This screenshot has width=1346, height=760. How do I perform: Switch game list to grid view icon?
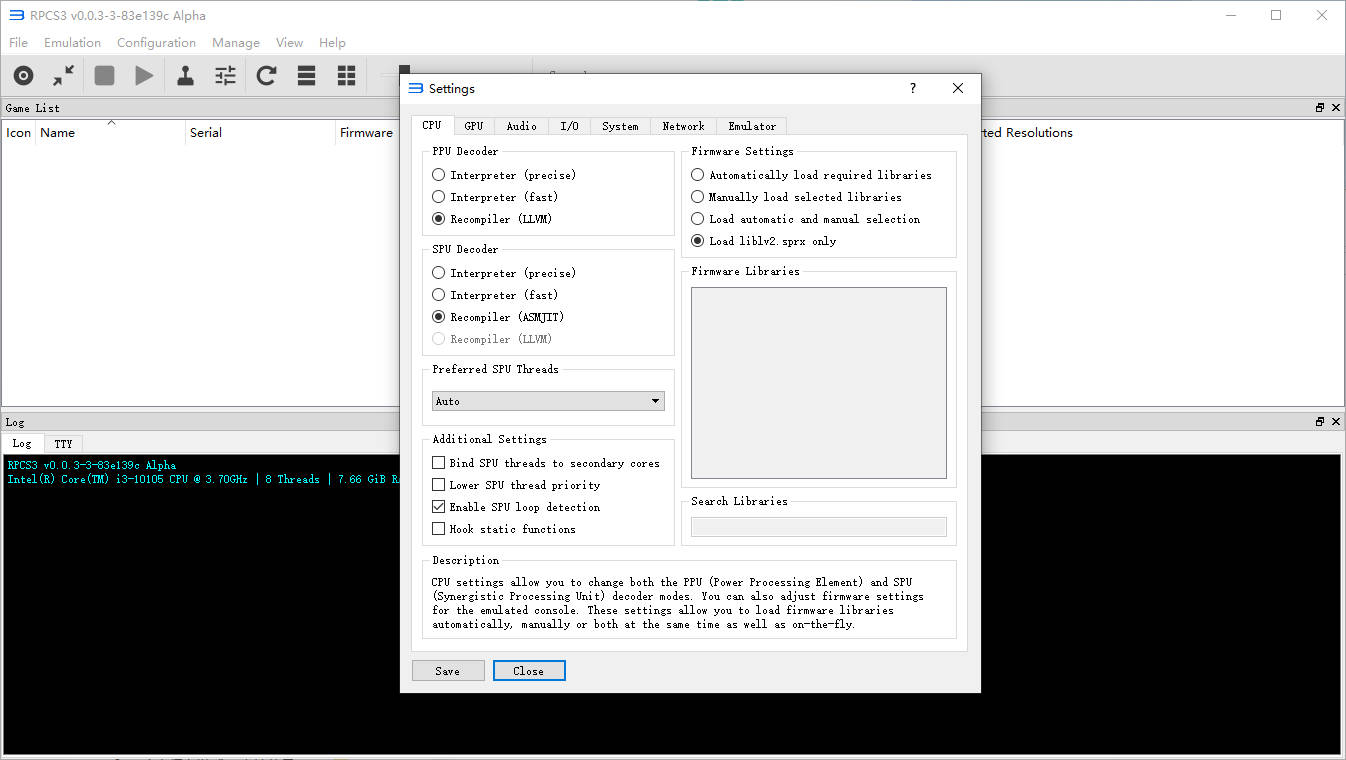[346, 75]
